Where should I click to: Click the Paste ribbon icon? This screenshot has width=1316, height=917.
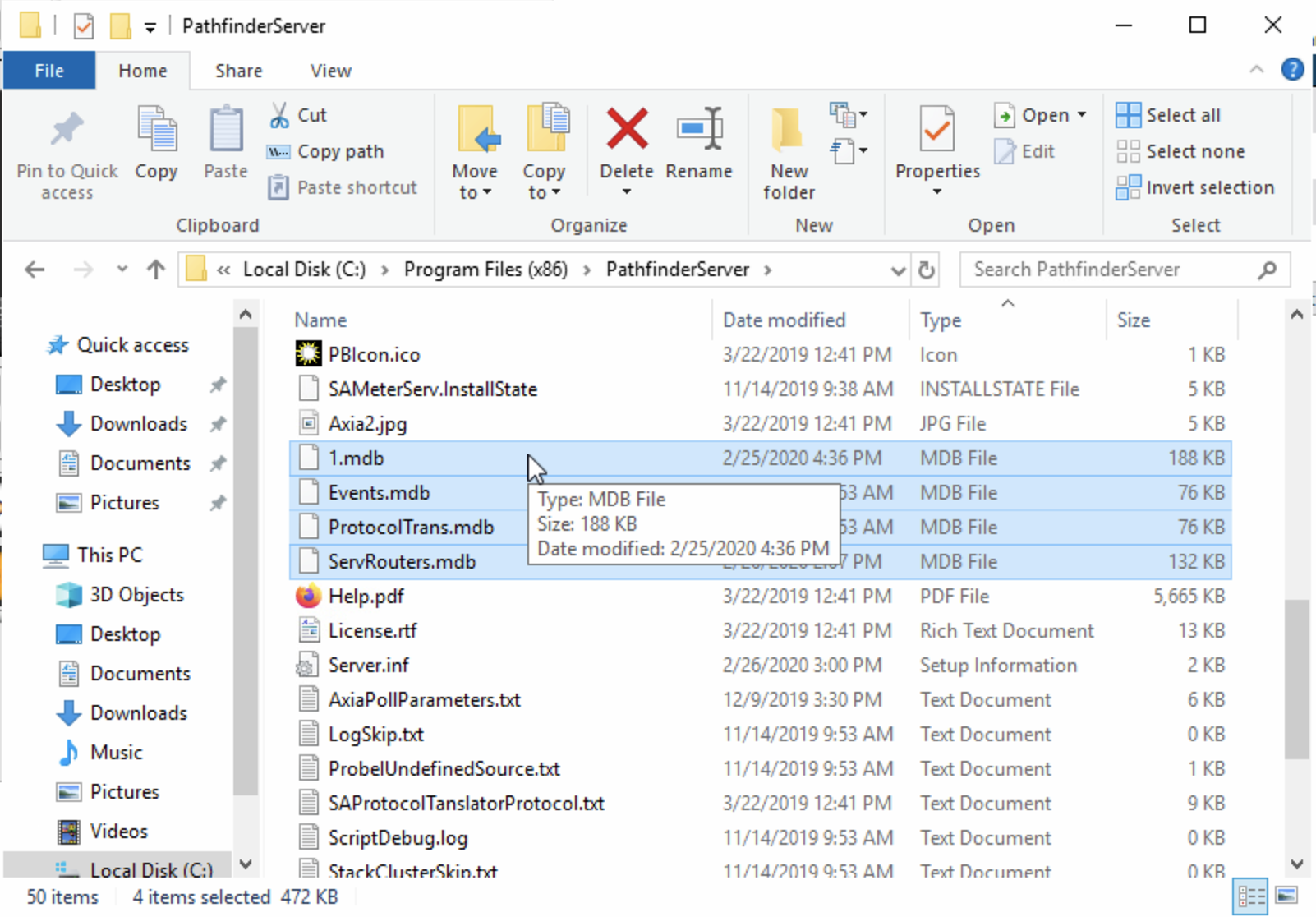coord(226,130)
